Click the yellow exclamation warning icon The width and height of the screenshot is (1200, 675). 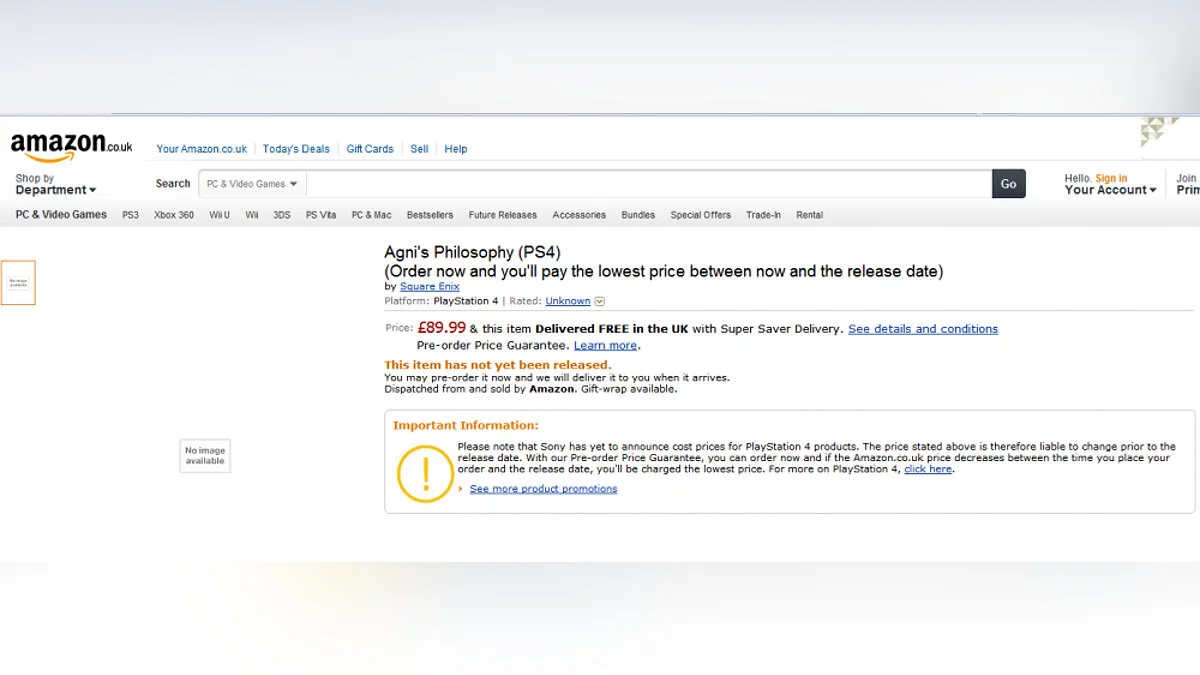425,473
